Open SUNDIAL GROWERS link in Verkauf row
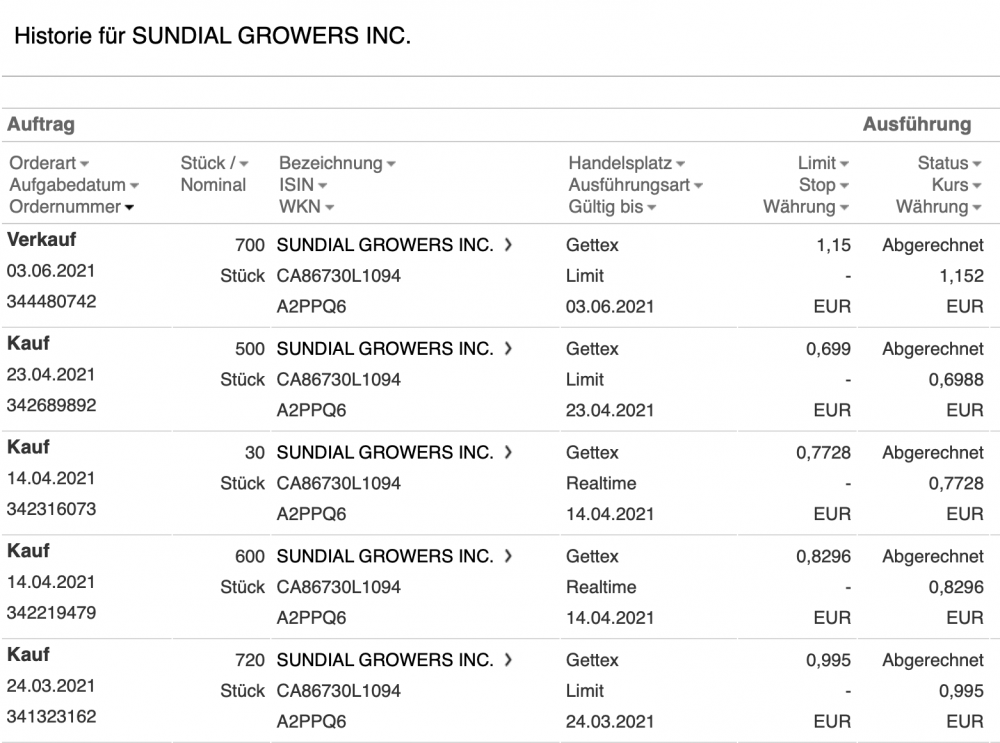The image size is (1000, 743). point(384,245)
